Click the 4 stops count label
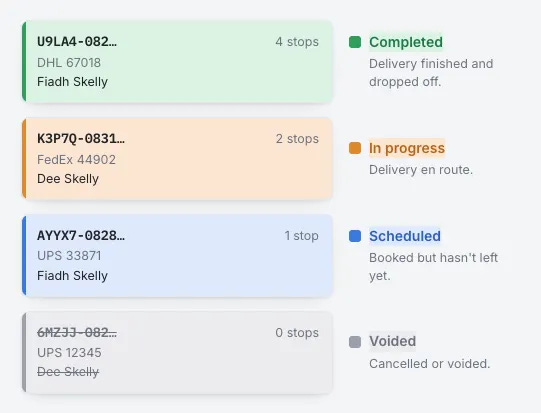The height and width of the screenshot is (413, 541). (297, 42)
